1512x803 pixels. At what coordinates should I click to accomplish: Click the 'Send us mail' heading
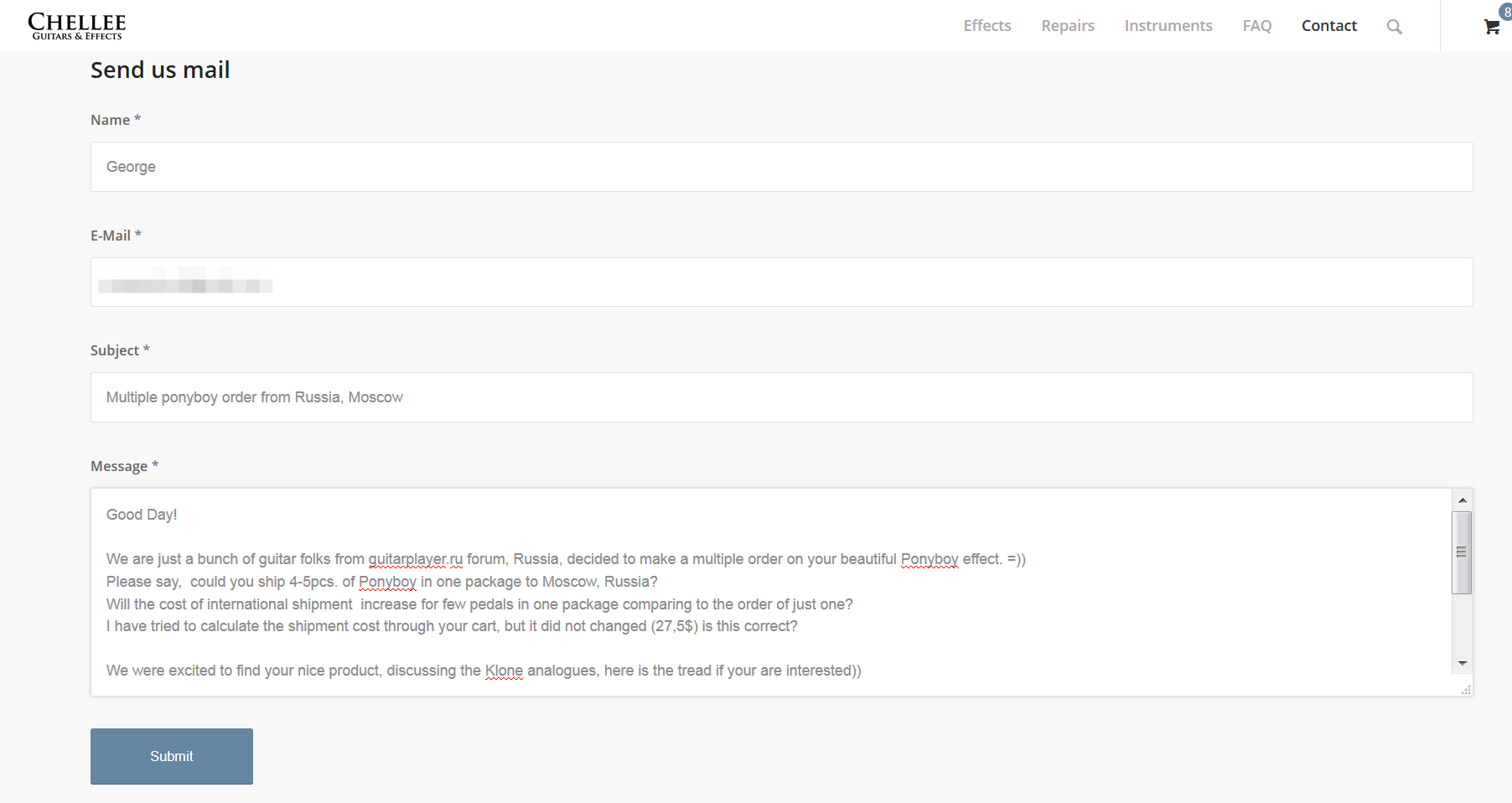[160, 70]
